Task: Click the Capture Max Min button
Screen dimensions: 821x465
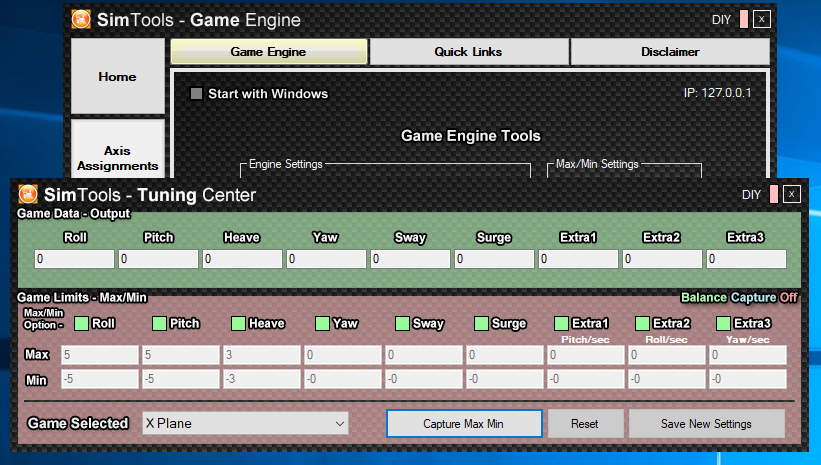Action: pyautogui.click(x=464, y=424)
